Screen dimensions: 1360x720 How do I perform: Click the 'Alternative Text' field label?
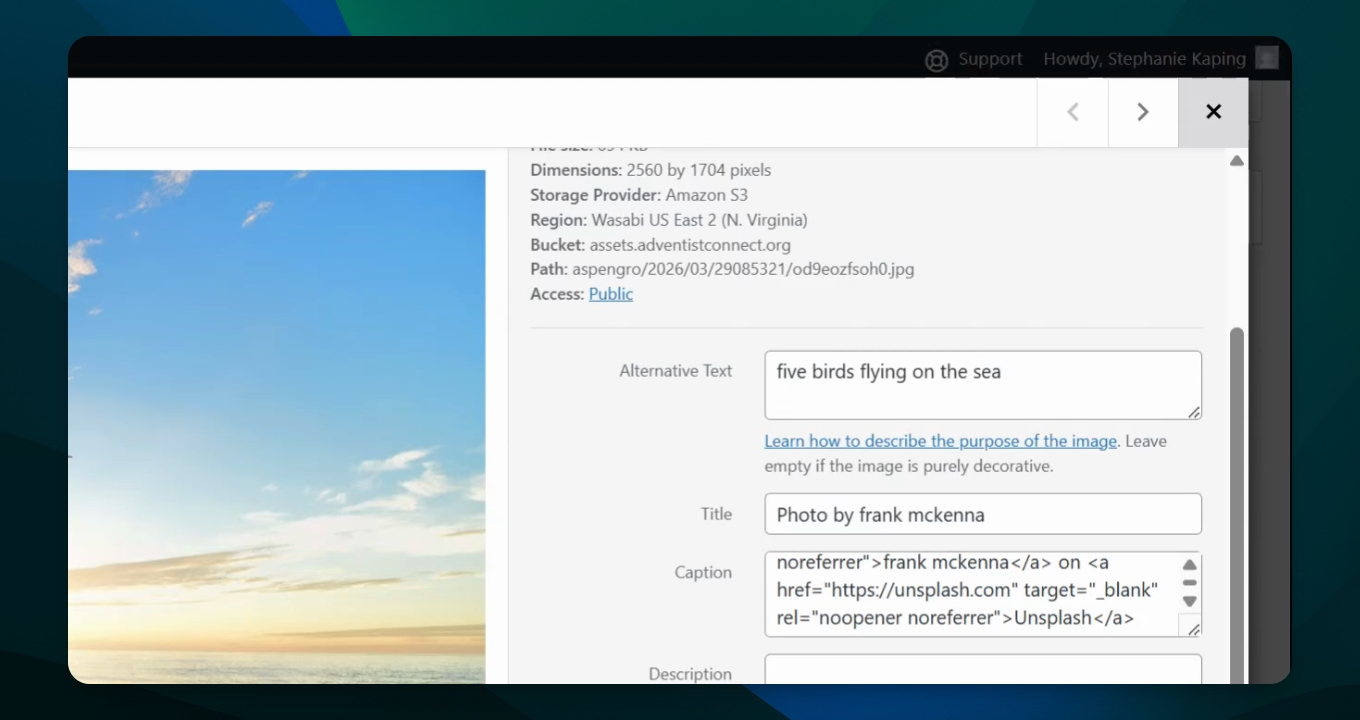pyautogui.click(x=676, y=371)
